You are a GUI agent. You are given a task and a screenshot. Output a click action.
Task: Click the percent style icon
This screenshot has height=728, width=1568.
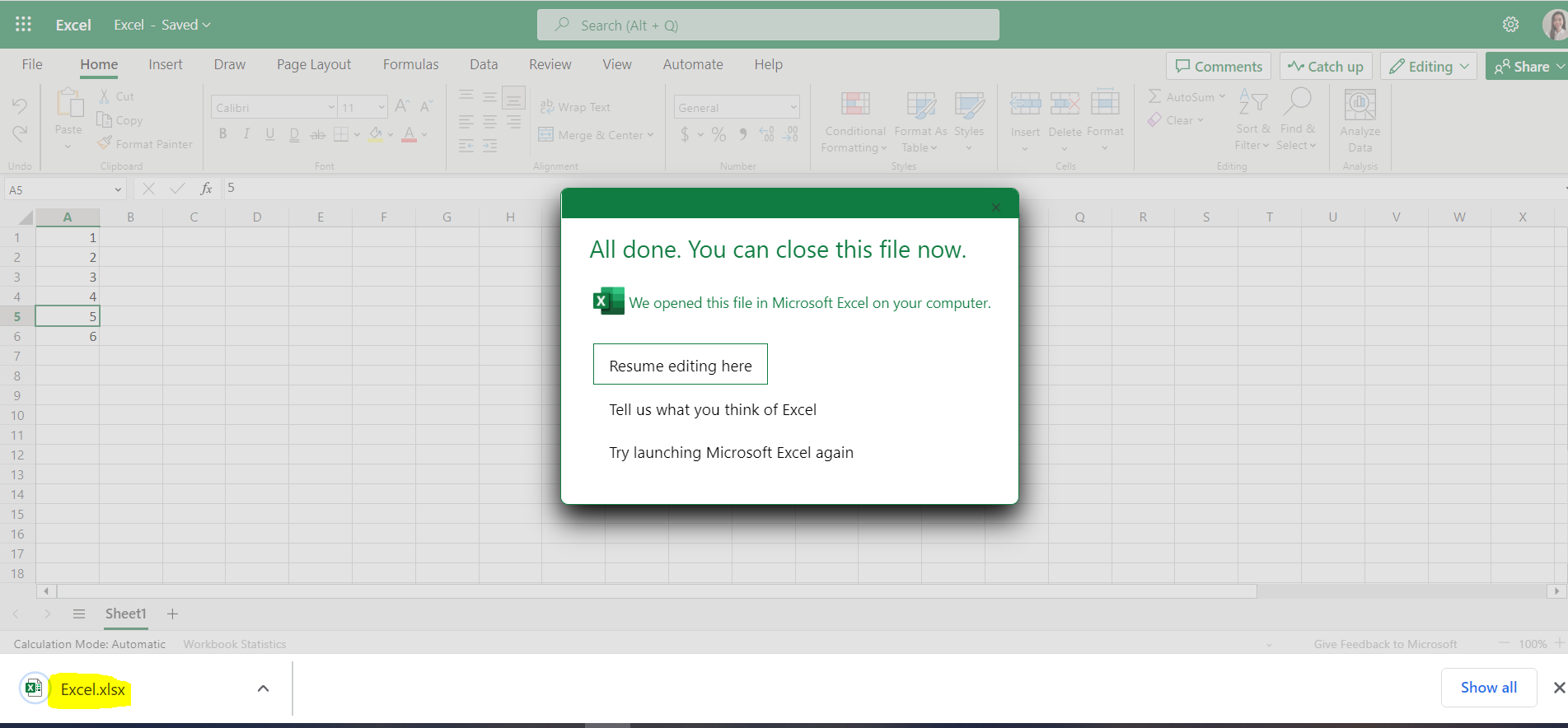(718, 134)
